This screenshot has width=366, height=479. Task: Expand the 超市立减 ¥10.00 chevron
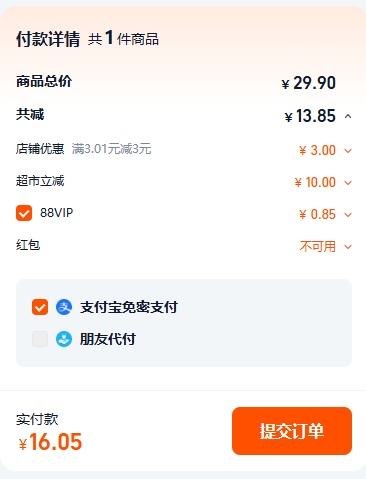click(348, 183)
